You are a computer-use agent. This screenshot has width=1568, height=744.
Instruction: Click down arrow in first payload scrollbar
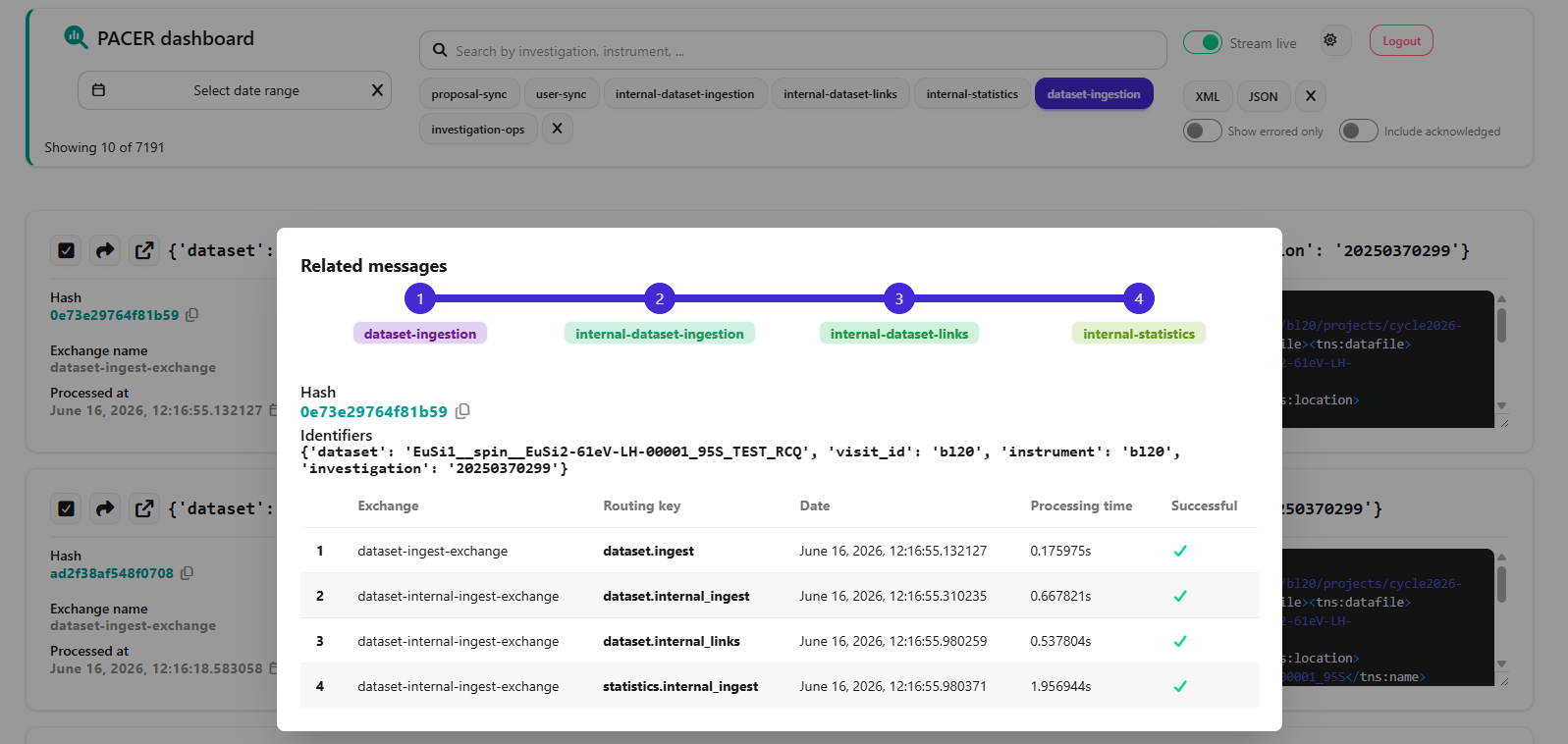tap(1501, 405)
